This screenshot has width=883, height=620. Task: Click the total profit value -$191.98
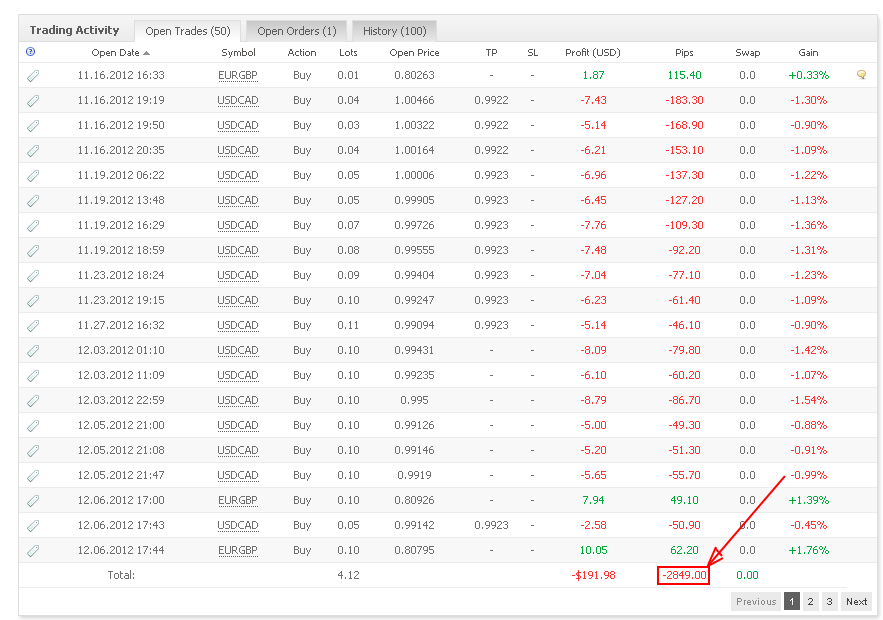point(593,575)
